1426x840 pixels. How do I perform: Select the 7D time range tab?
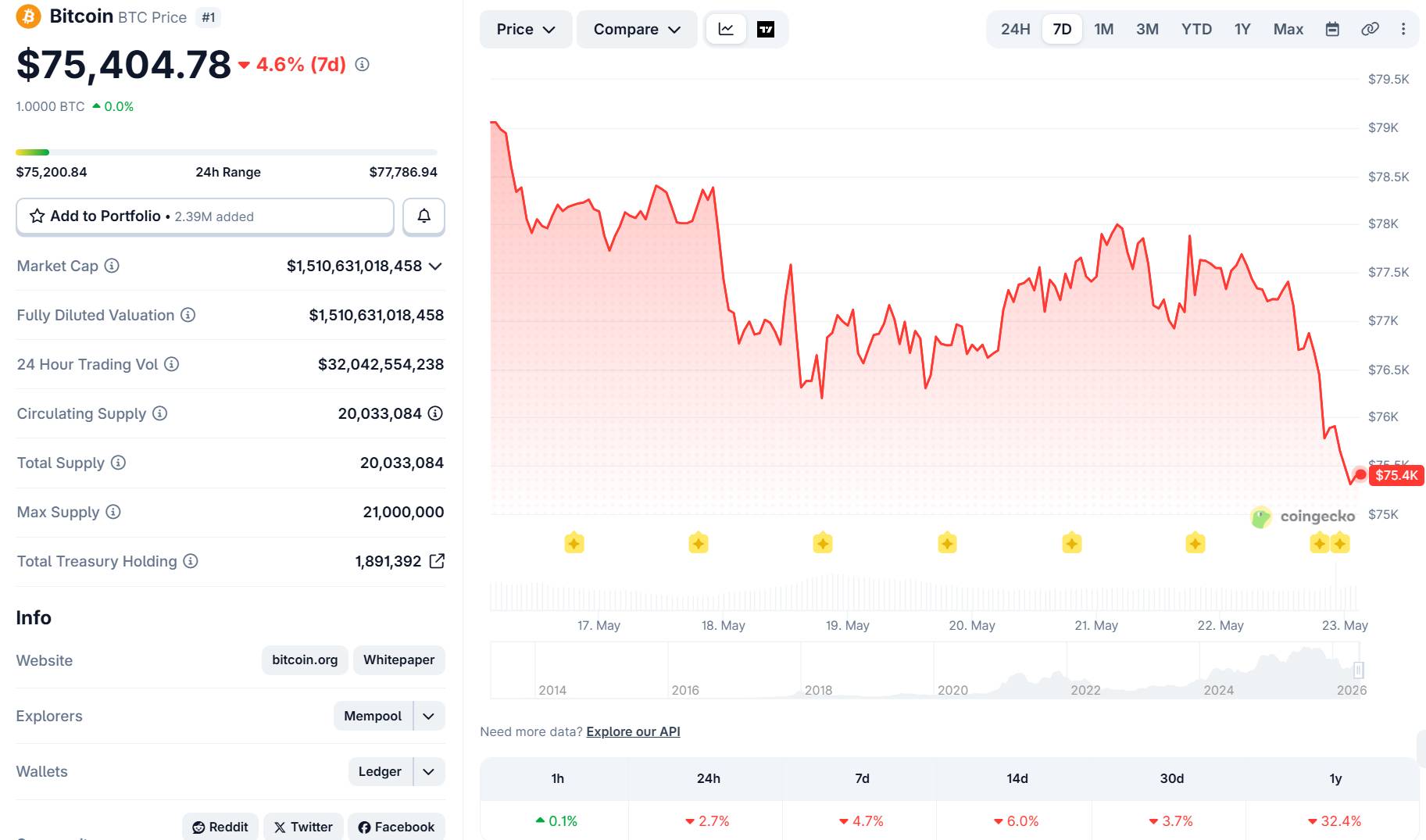click(1062, 29)
